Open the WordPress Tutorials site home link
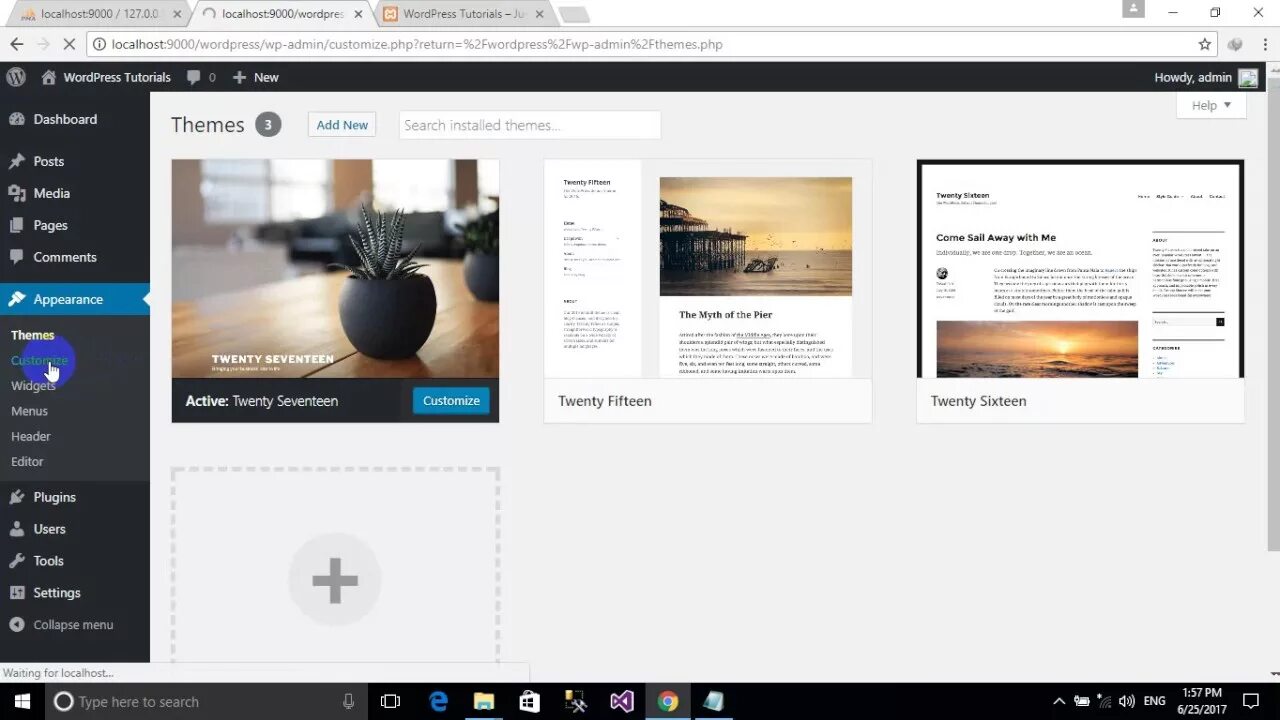 click(x=106, y=77)
